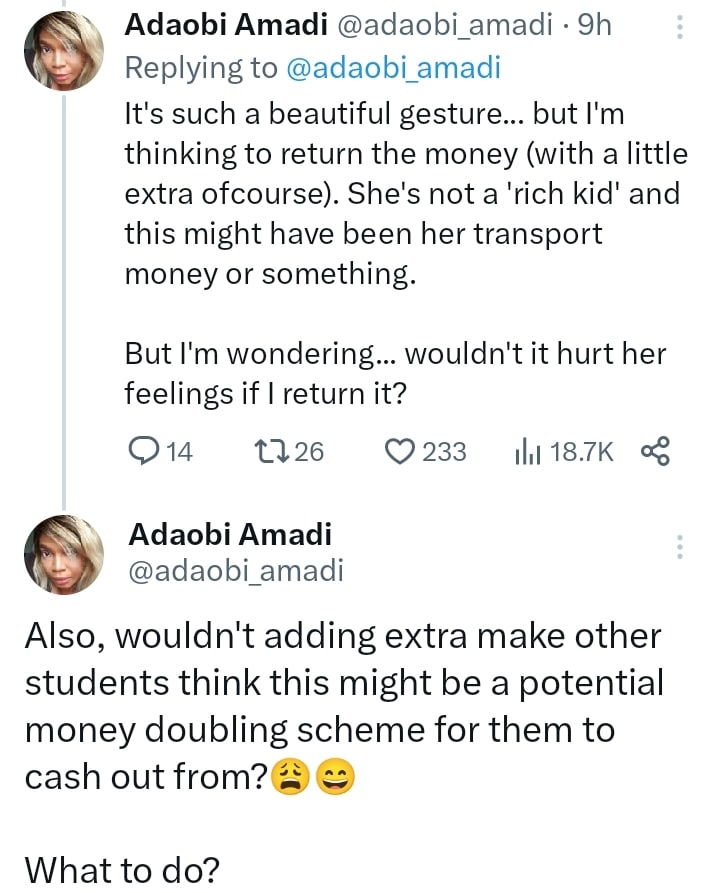Tap the 26 retweets count
Screen dimensions: 720x893
click(310, 452)
